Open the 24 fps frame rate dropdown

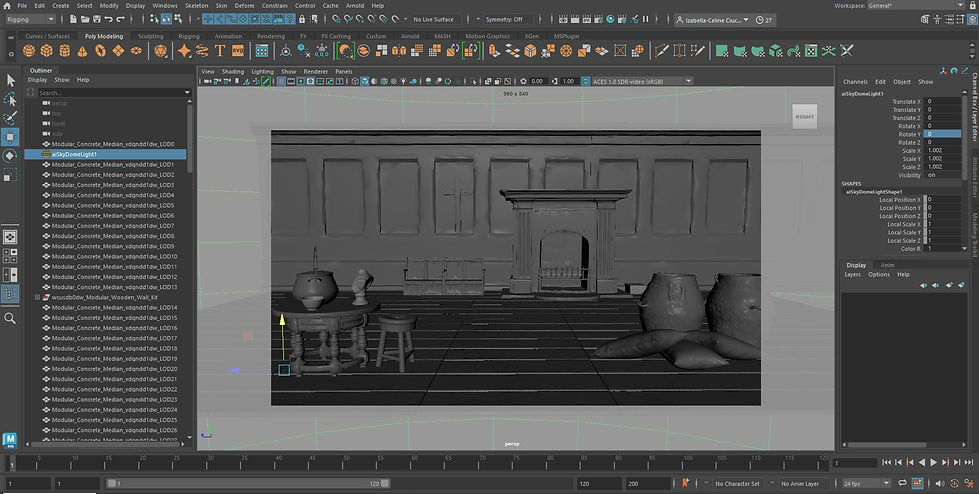[x=866, y=483]
